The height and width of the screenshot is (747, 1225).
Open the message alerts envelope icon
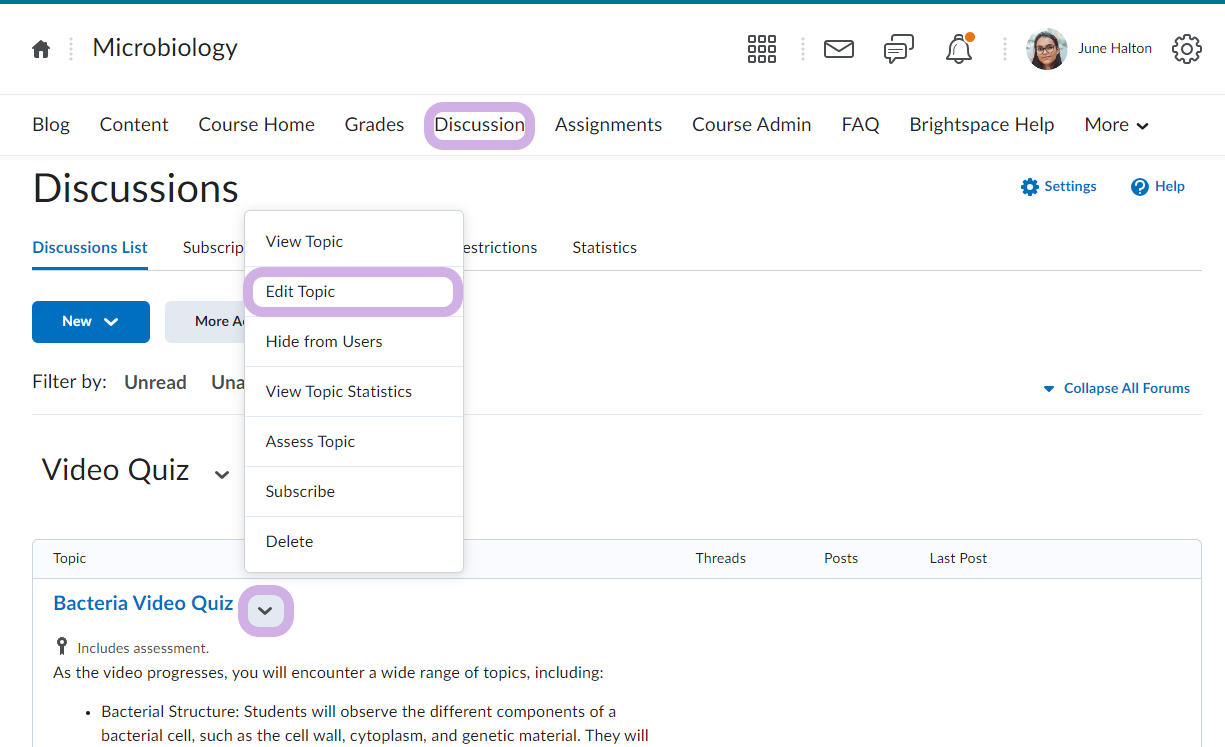tap(838, 49)
